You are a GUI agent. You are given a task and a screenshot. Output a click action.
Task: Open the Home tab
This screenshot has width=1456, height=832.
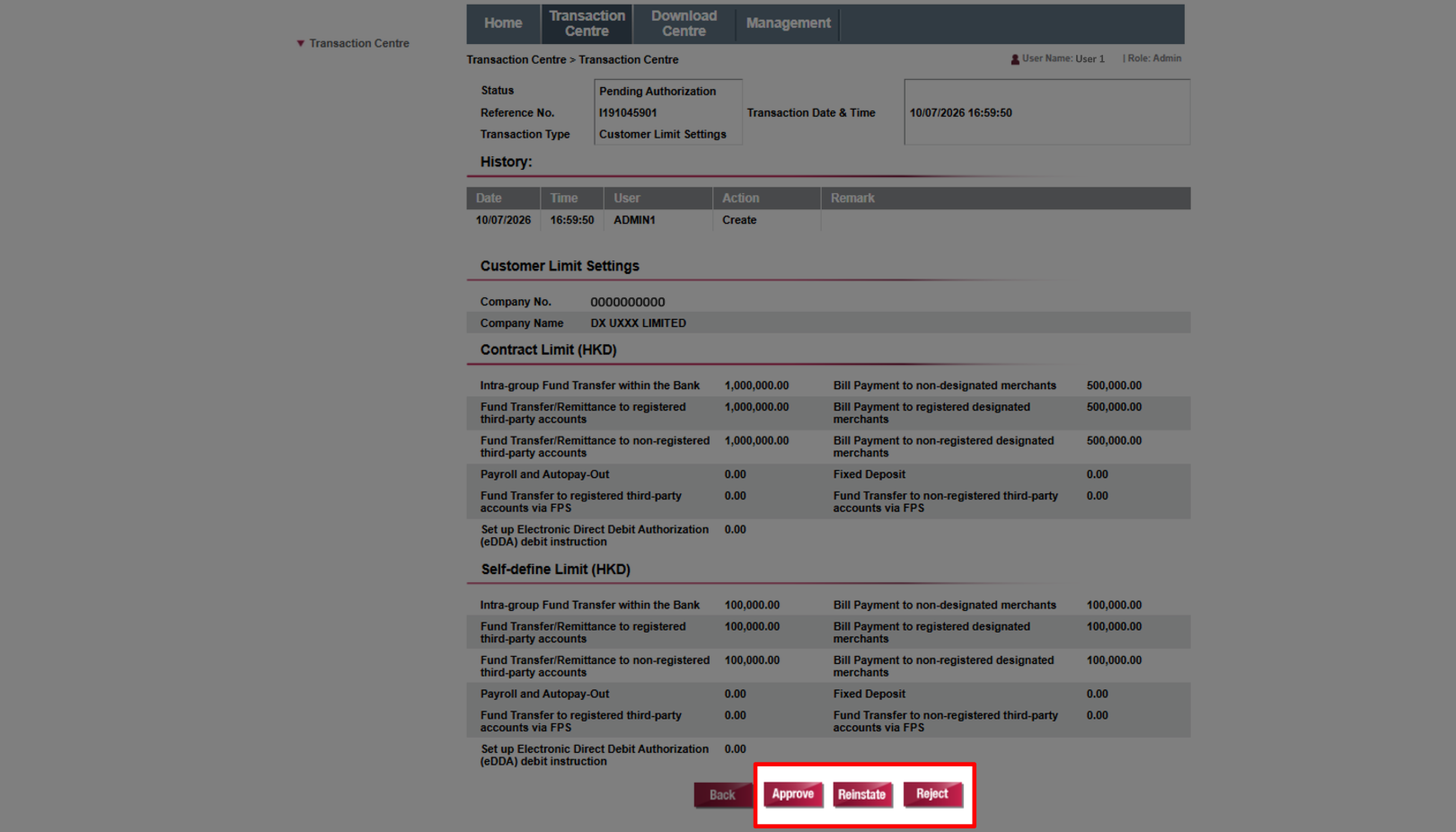click(502, 23)
